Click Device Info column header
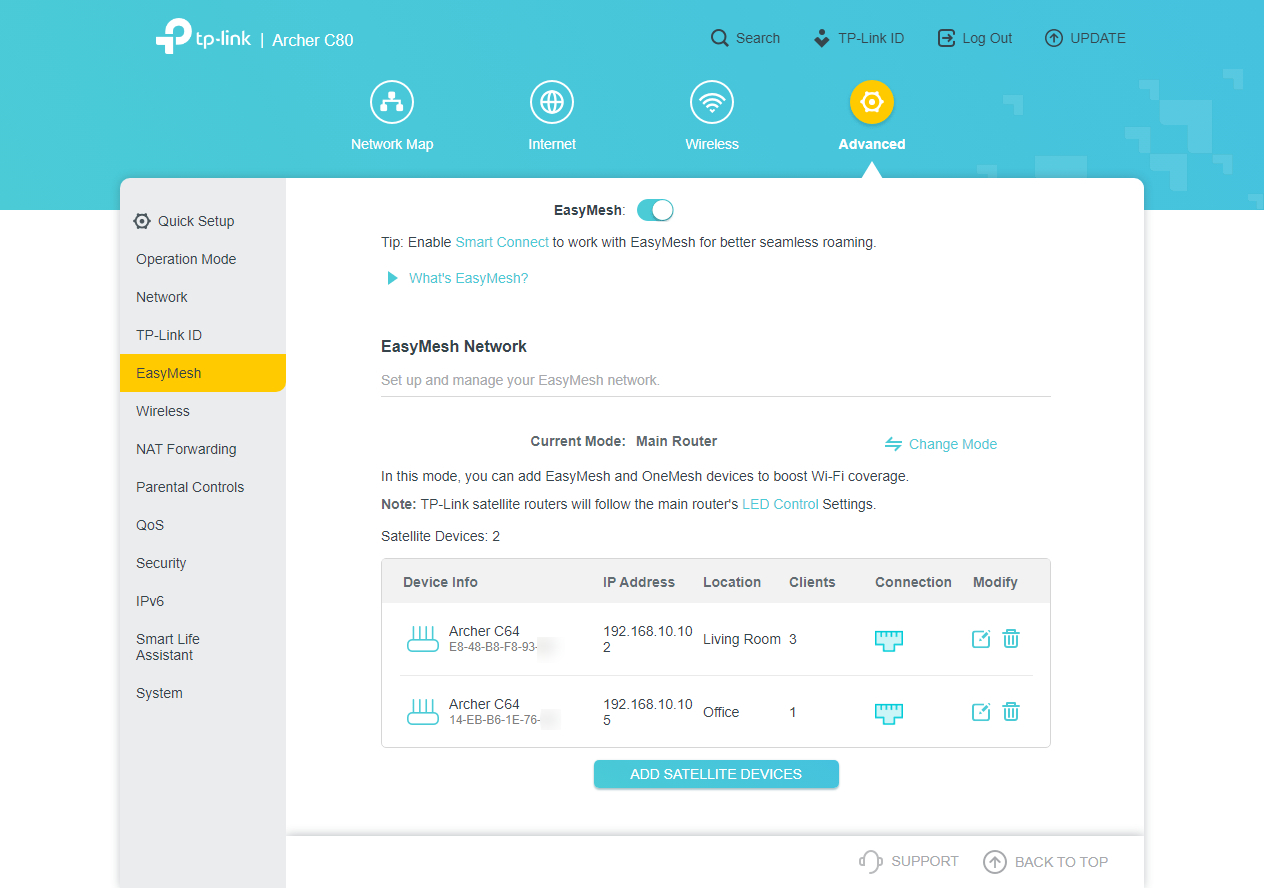This screenshot has height=888, width=1264. point(440,582)
